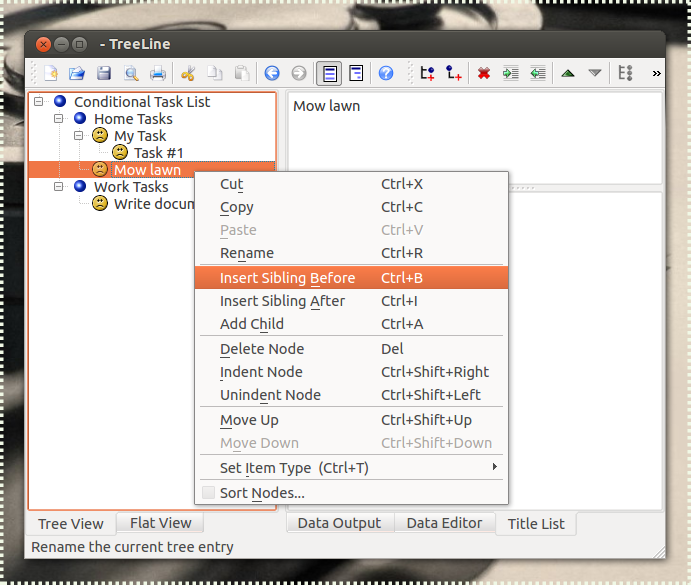Switch to the Title List tab
The image size is (691, 585).
[x=536, y=524]
